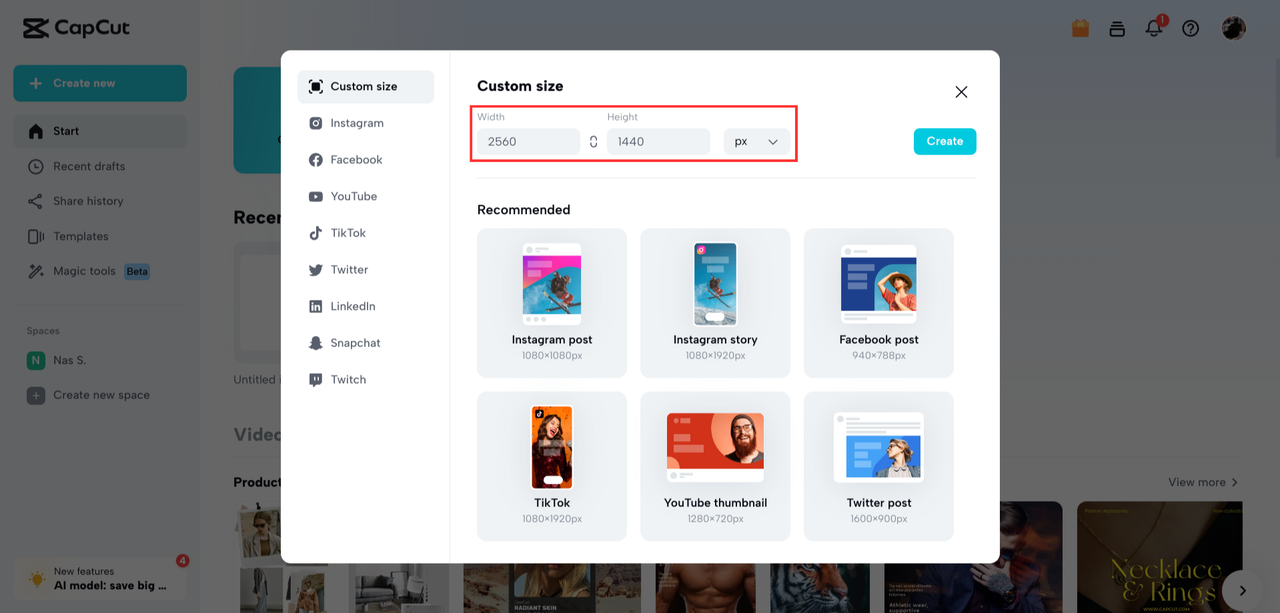Click the Create new space plus icon
Viewport: 1280px width, 613px height.
click(36, 395)
